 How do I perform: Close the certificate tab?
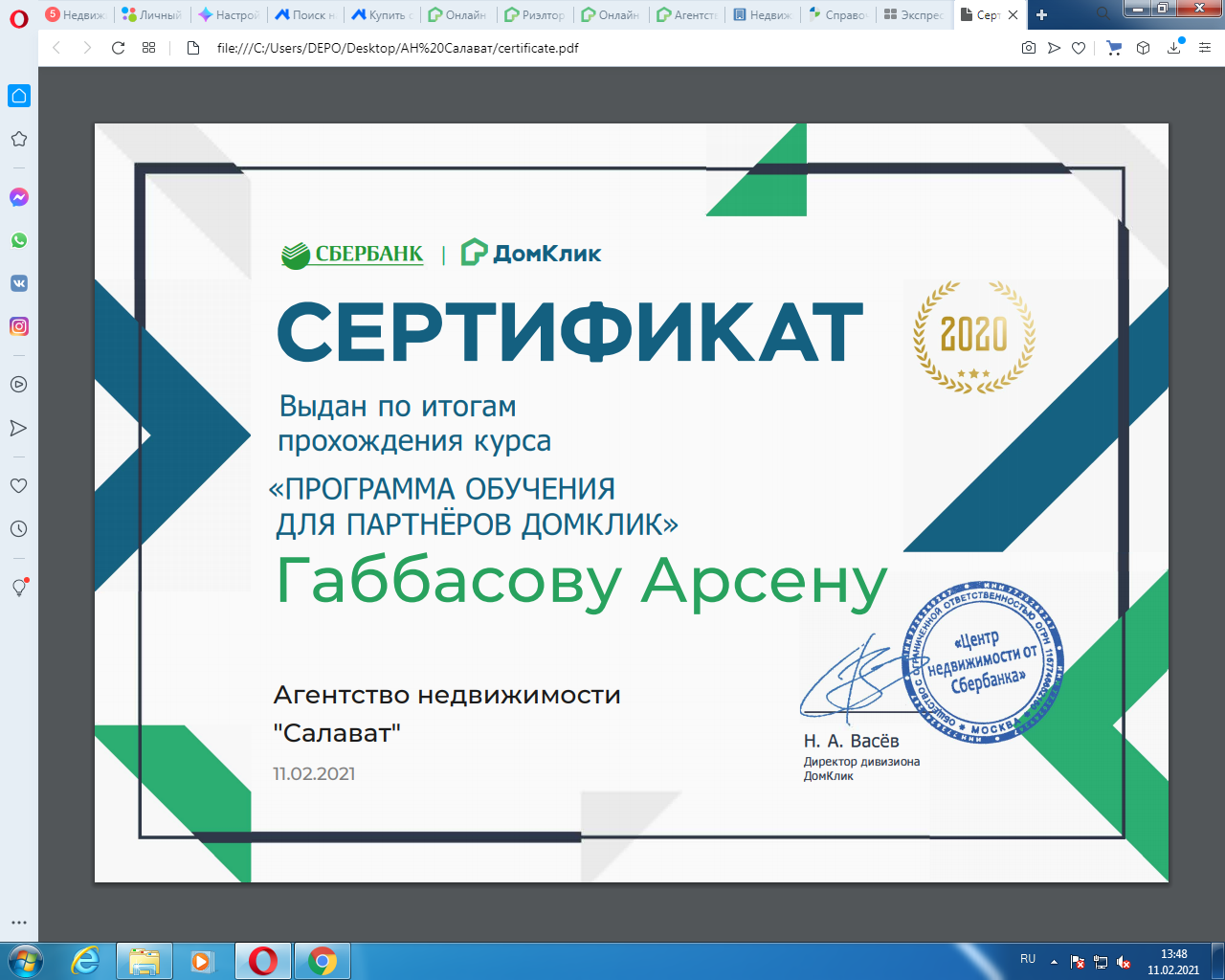pyautogui.click(x=1013, y=15)
